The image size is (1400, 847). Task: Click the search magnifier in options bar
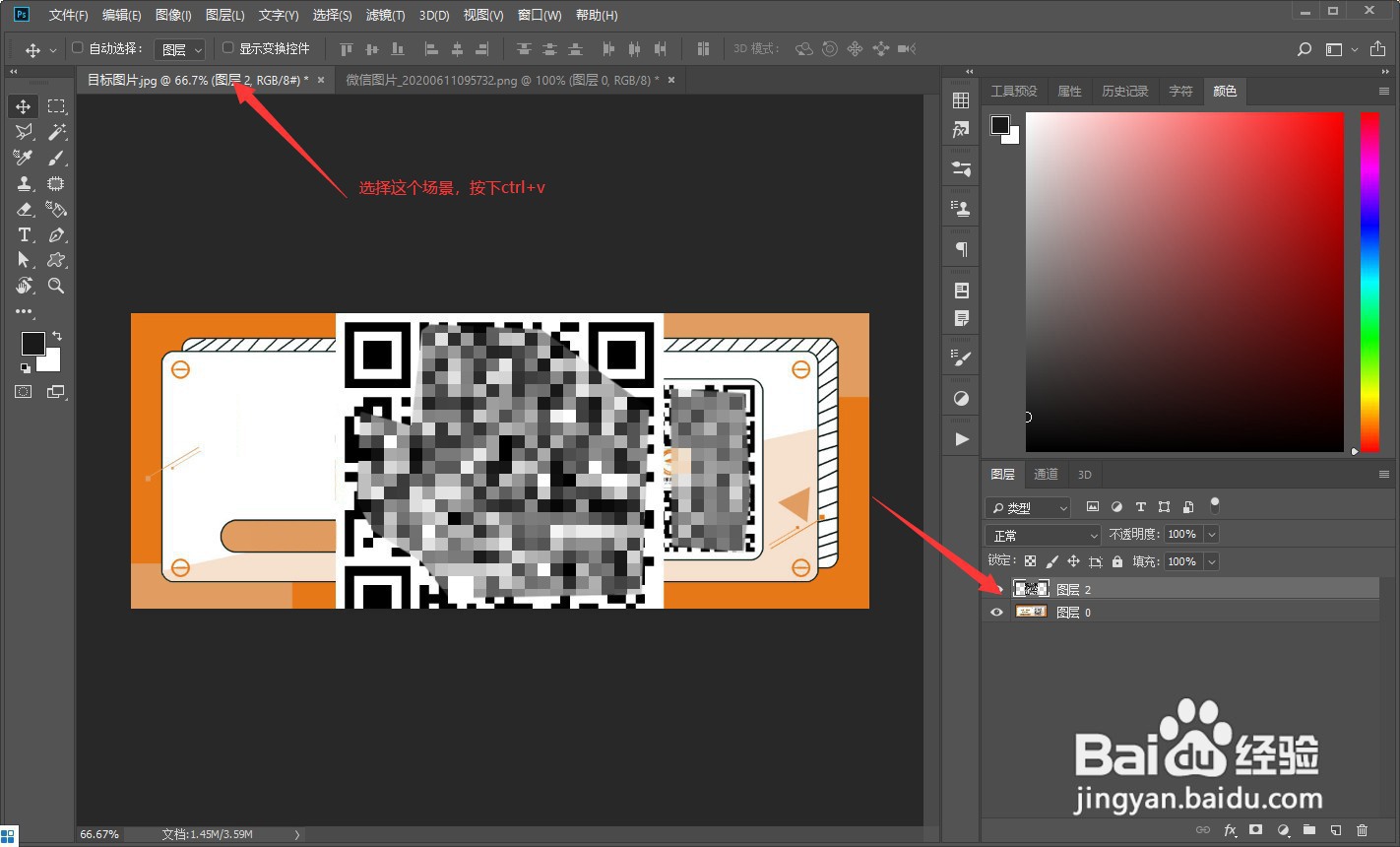(x=1305, y=49)
